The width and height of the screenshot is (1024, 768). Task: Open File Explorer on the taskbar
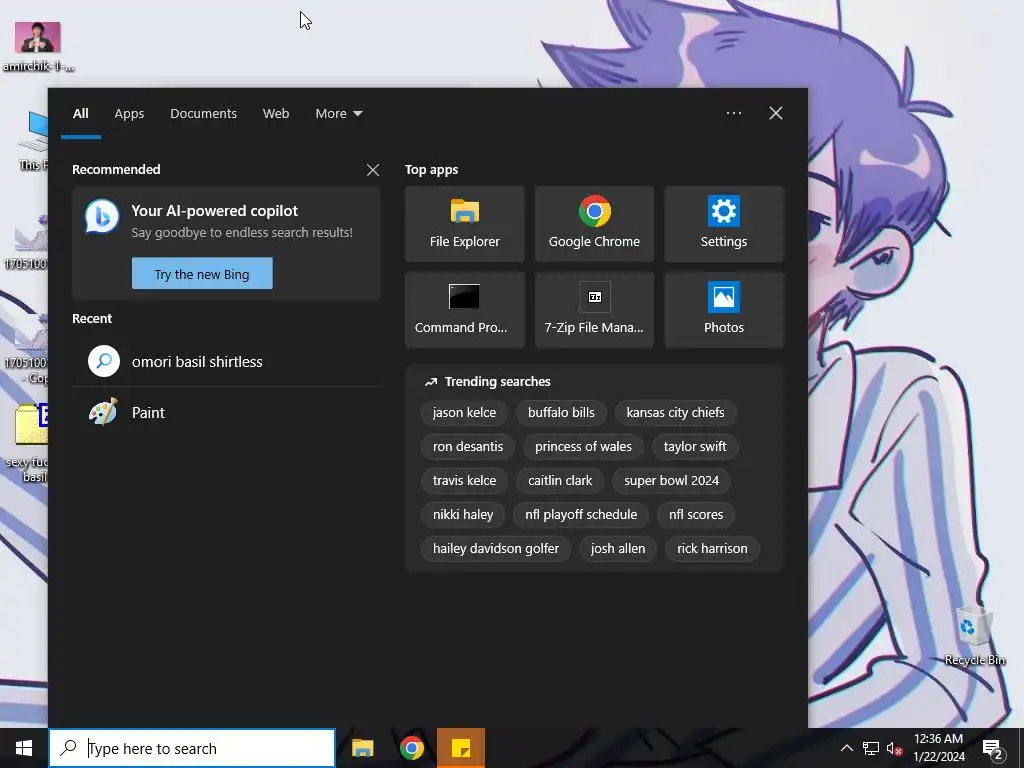pyautogui.click(x=362, y=748)
